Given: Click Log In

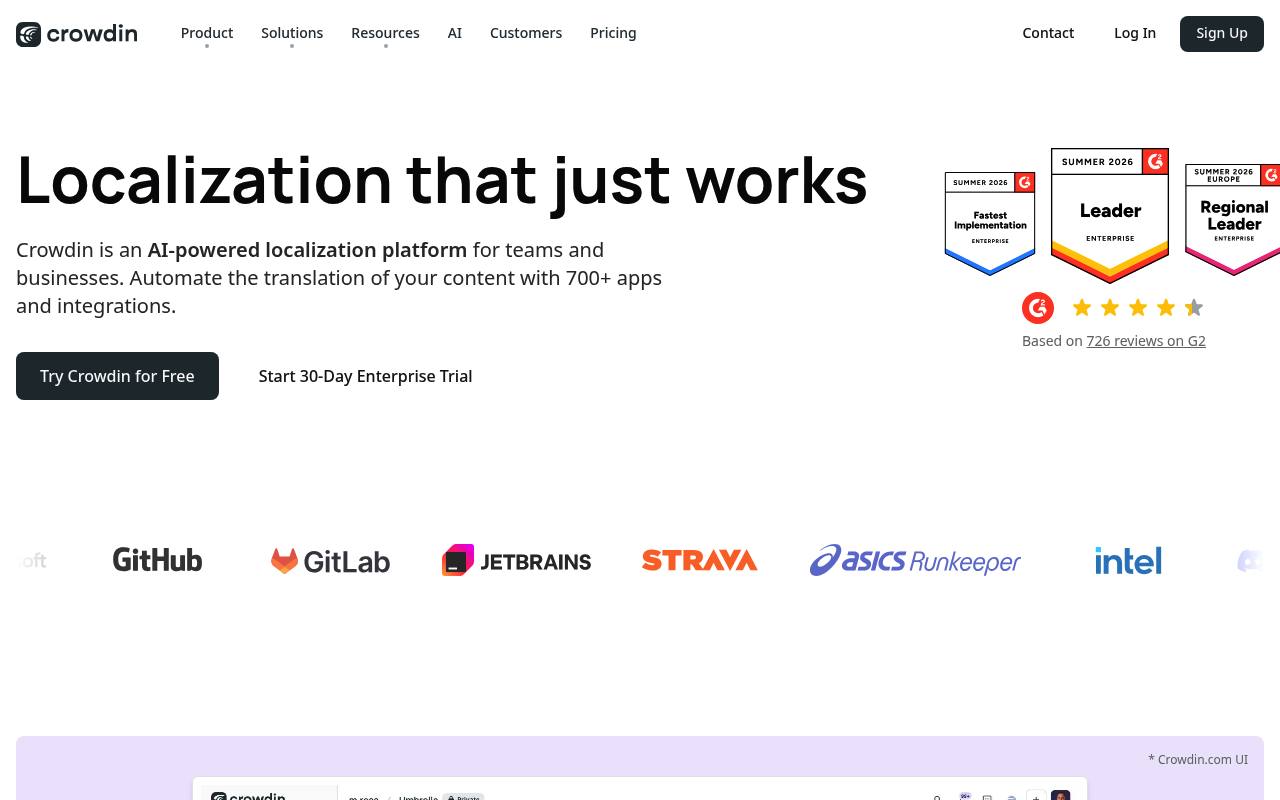Looking at the screenshot, I should coord(1135,33).
